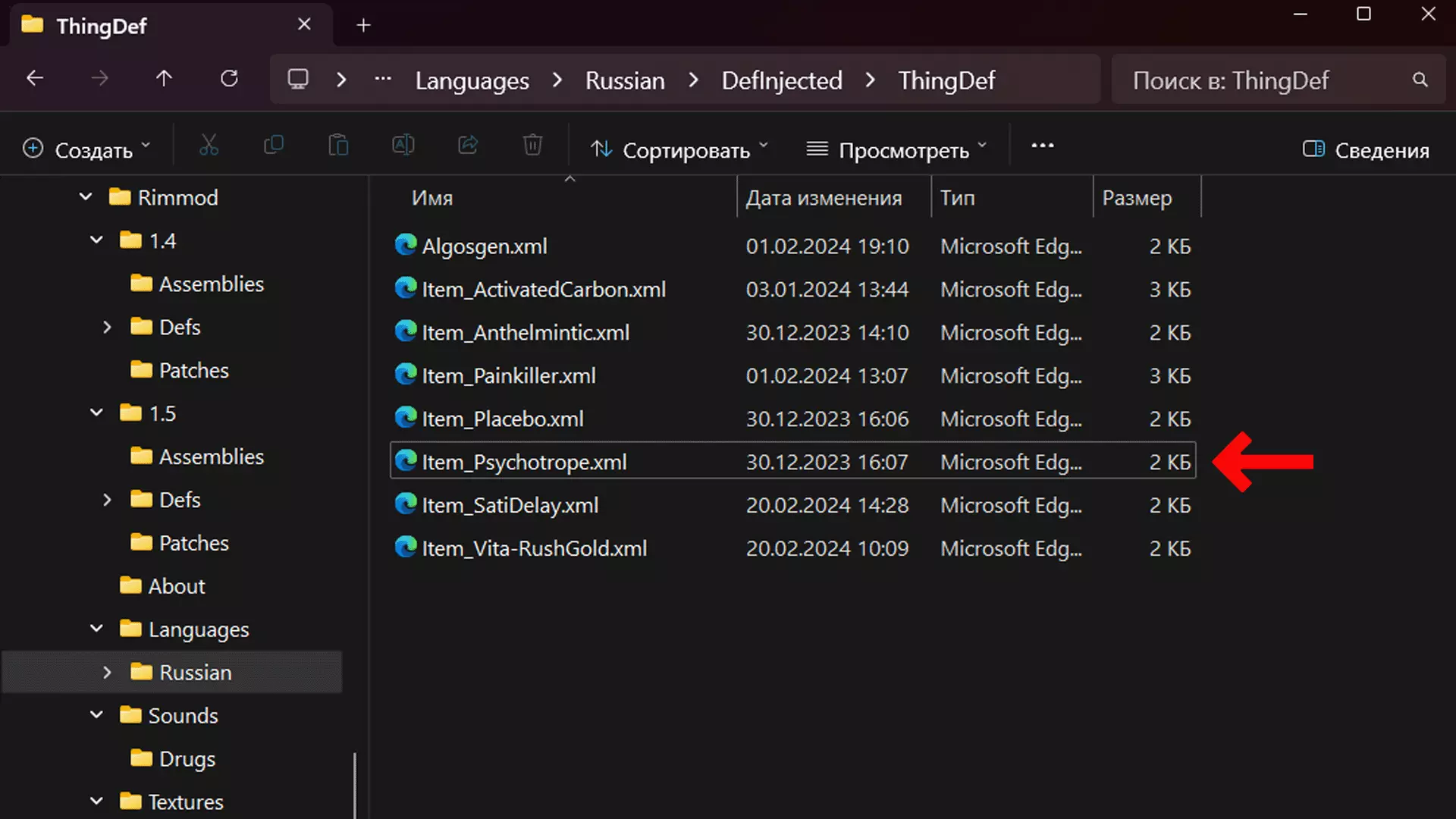Click the Rename icon in toolbar
Image resolution: width=1456 pixels, height=819 pixels.
(403, 146)
